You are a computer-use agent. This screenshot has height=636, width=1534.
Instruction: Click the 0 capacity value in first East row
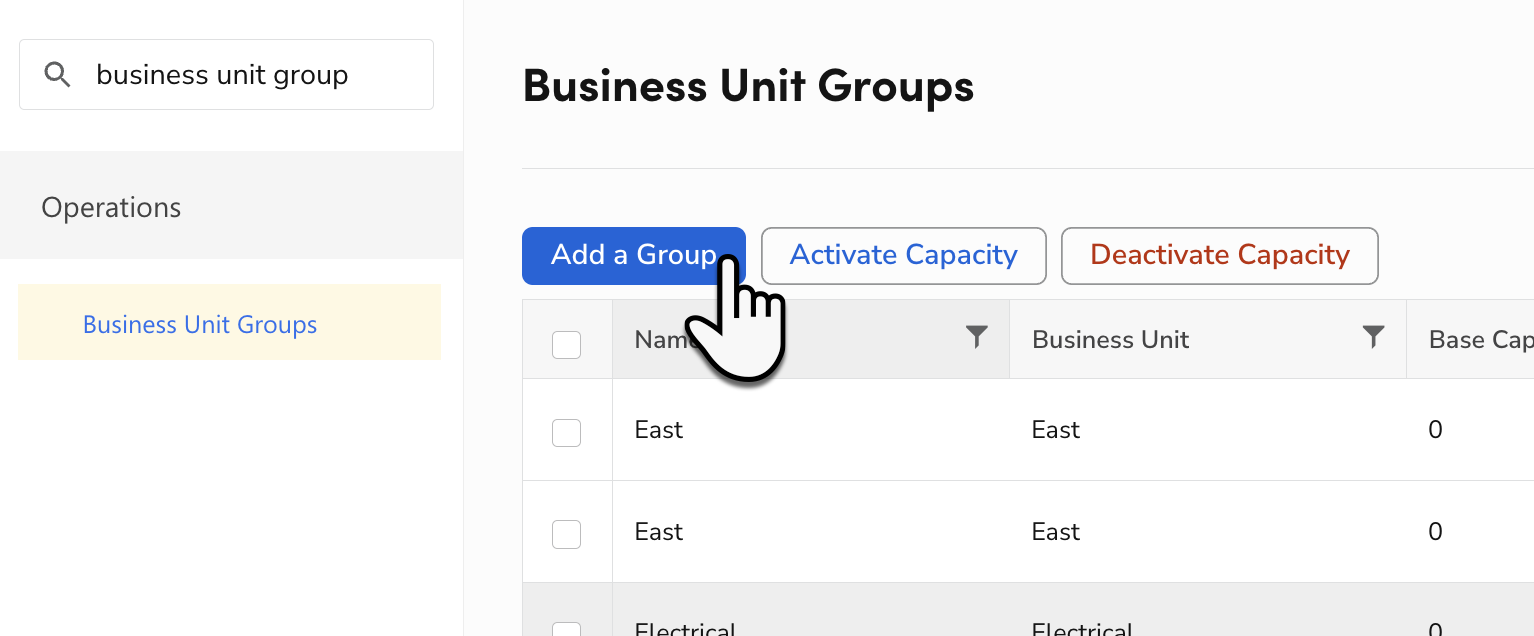click(1436, 430)
